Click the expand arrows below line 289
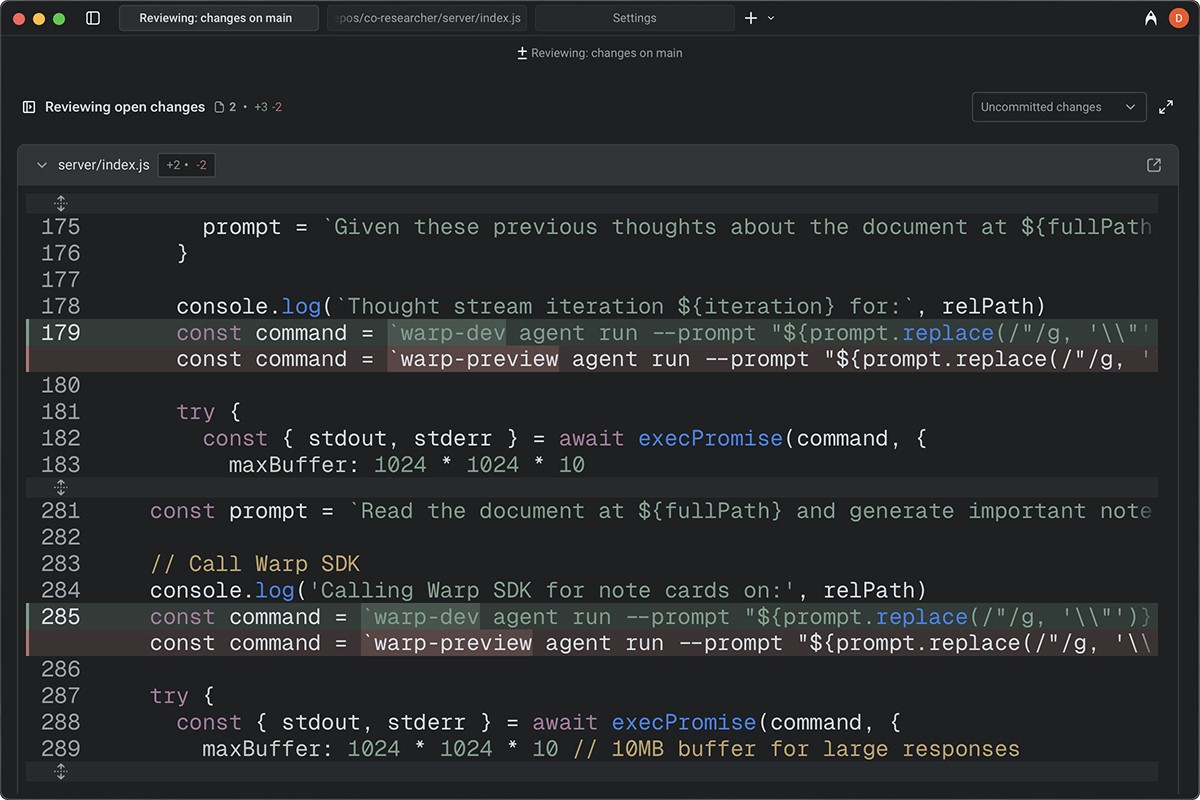1200x800 pixels. pos(60,771)
